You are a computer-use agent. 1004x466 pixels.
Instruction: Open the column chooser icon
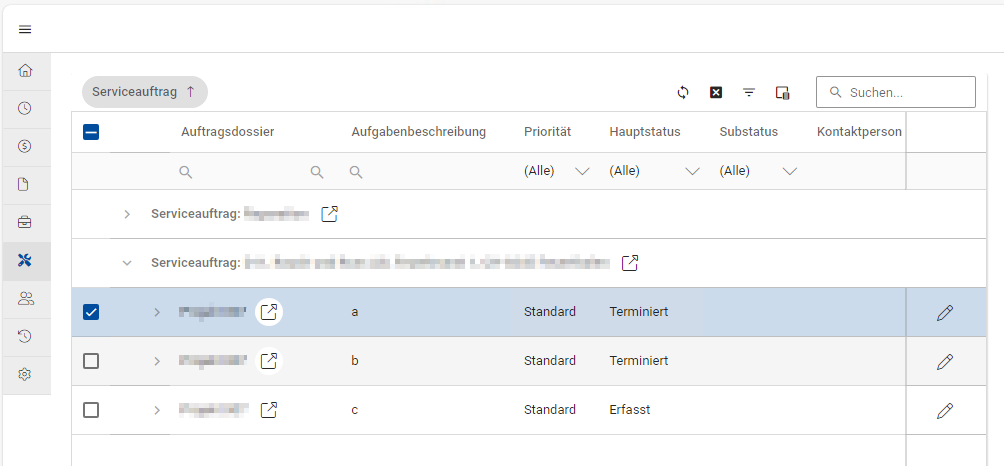point(782,92)
